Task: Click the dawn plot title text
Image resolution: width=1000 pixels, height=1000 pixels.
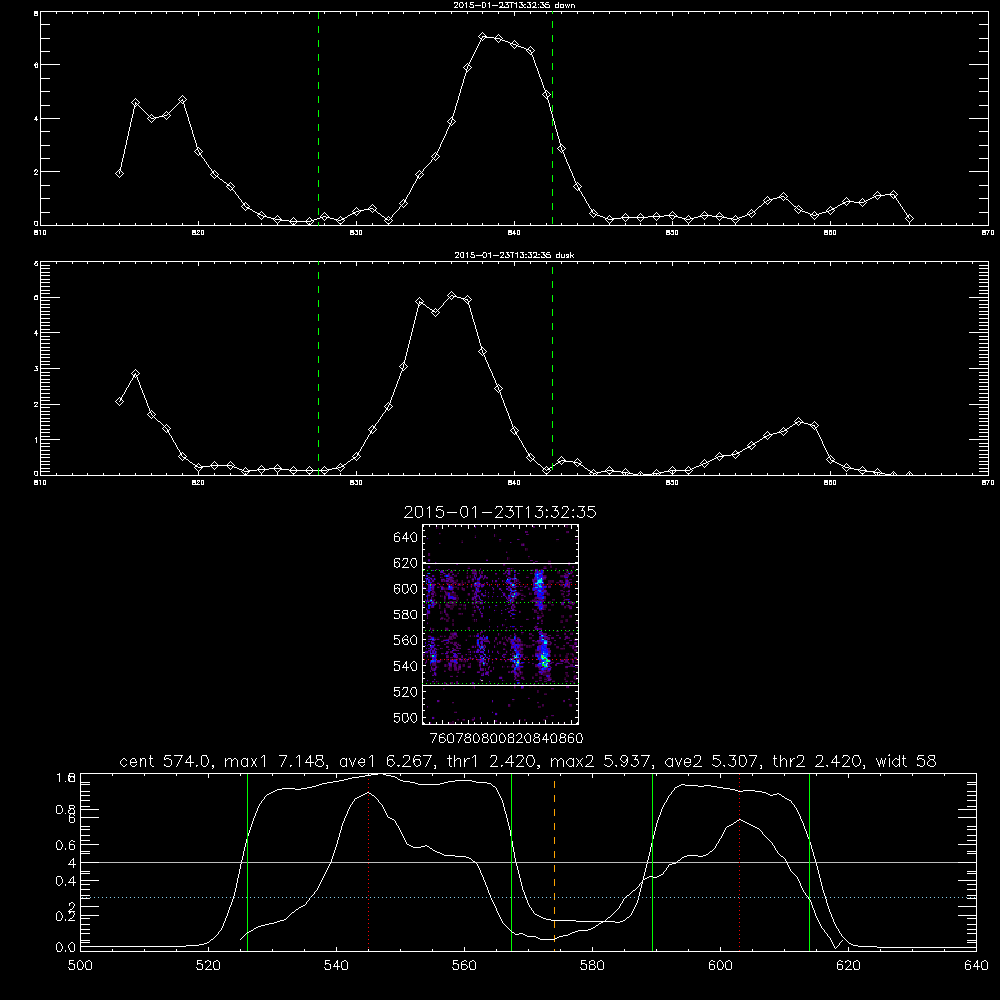Action: (514, 5)
